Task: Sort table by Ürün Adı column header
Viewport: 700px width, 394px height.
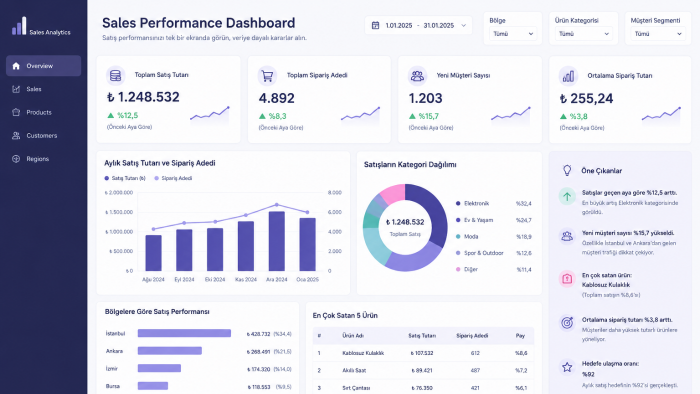Action: point(353,336)
